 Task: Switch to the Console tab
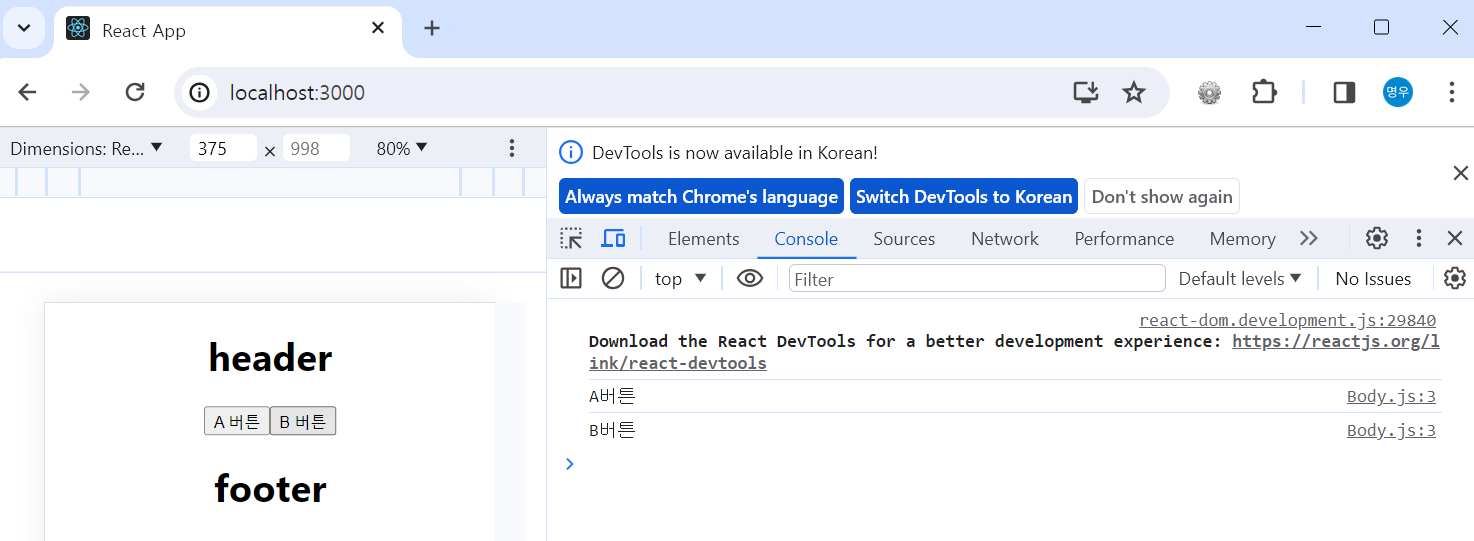click(x=806, y=238)
